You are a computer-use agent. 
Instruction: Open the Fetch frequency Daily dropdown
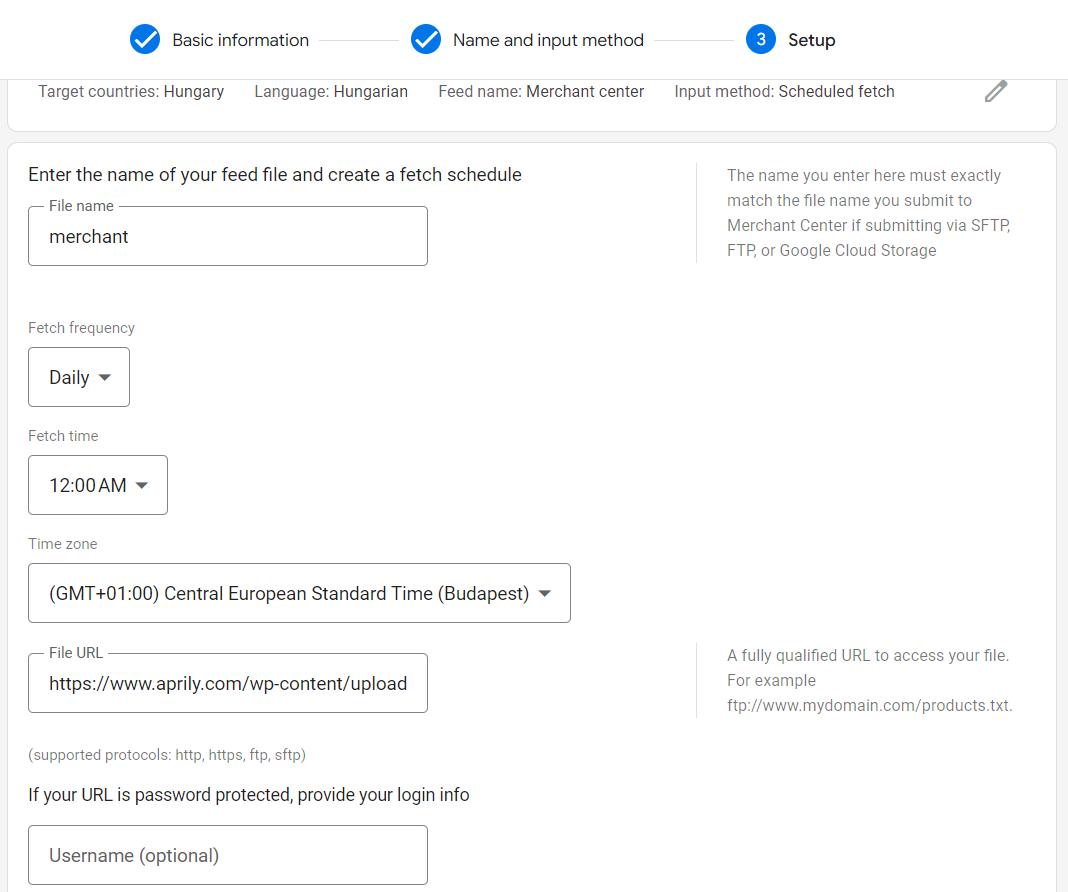tap(79, 377)
